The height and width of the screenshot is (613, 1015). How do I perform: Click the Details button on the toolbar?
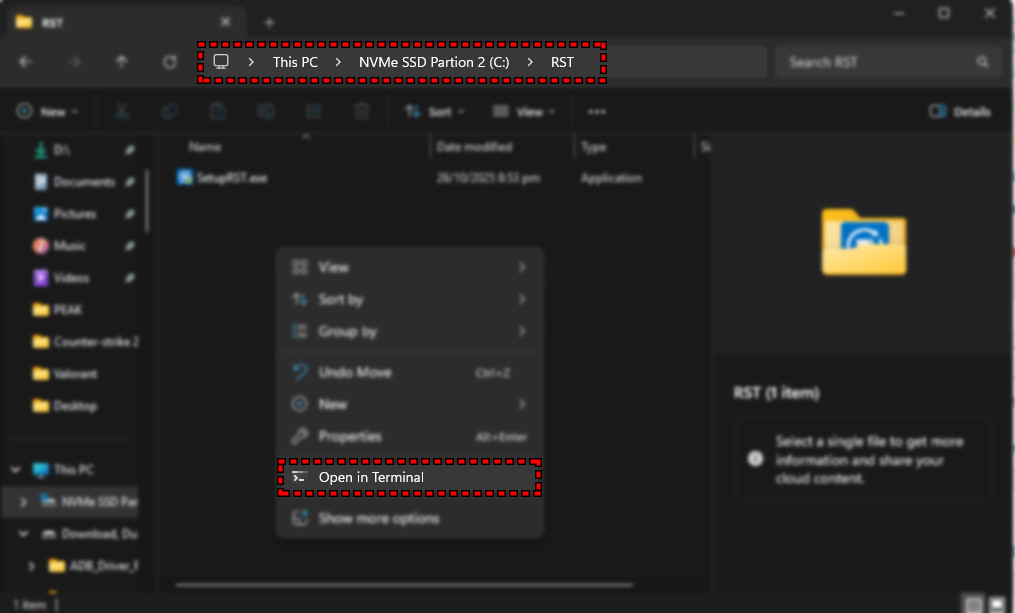[x=958, y=111]
